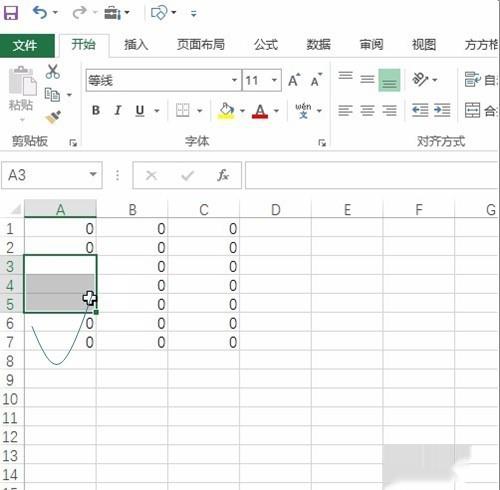The width and height of the screenshot is (500, 490).
Task: Undo the last action
Action: [x=40, y=13]
